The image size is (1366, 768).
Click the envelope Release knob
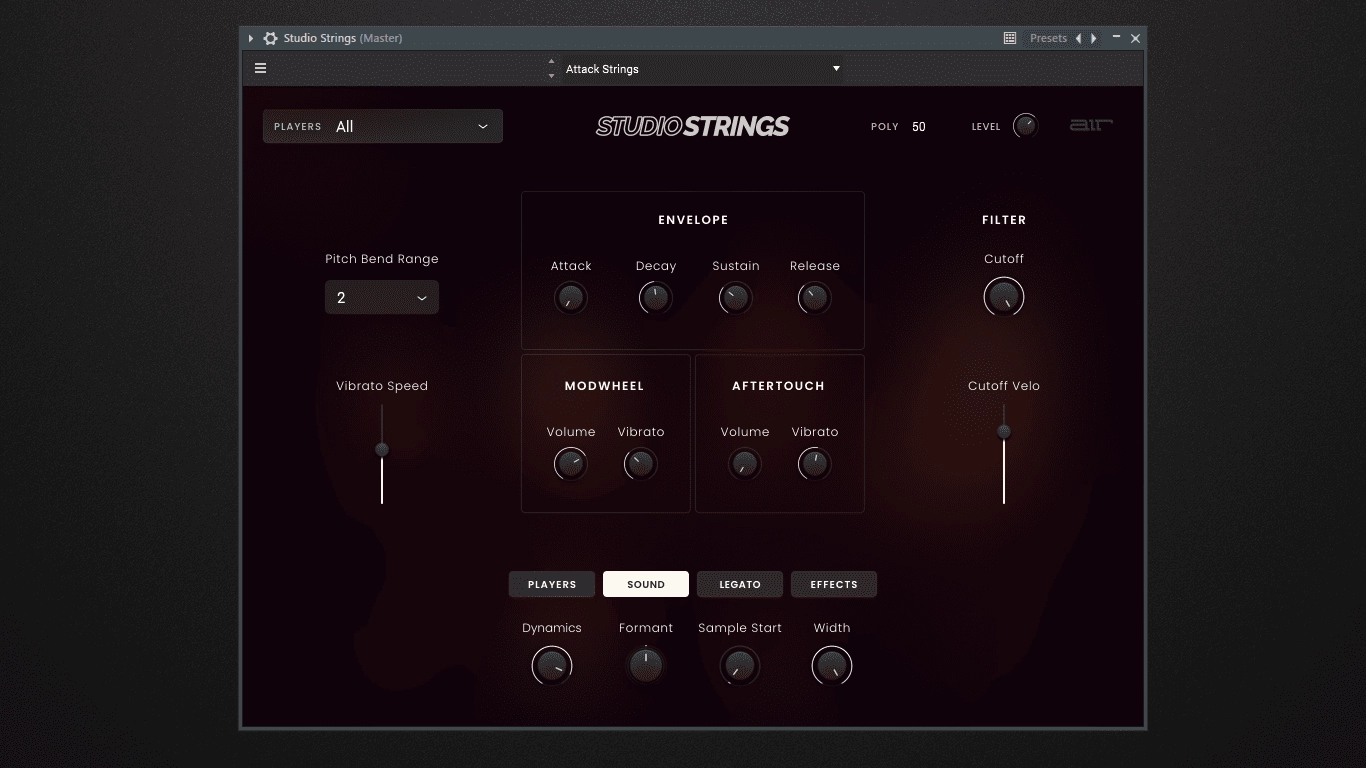tap(814, 298)
